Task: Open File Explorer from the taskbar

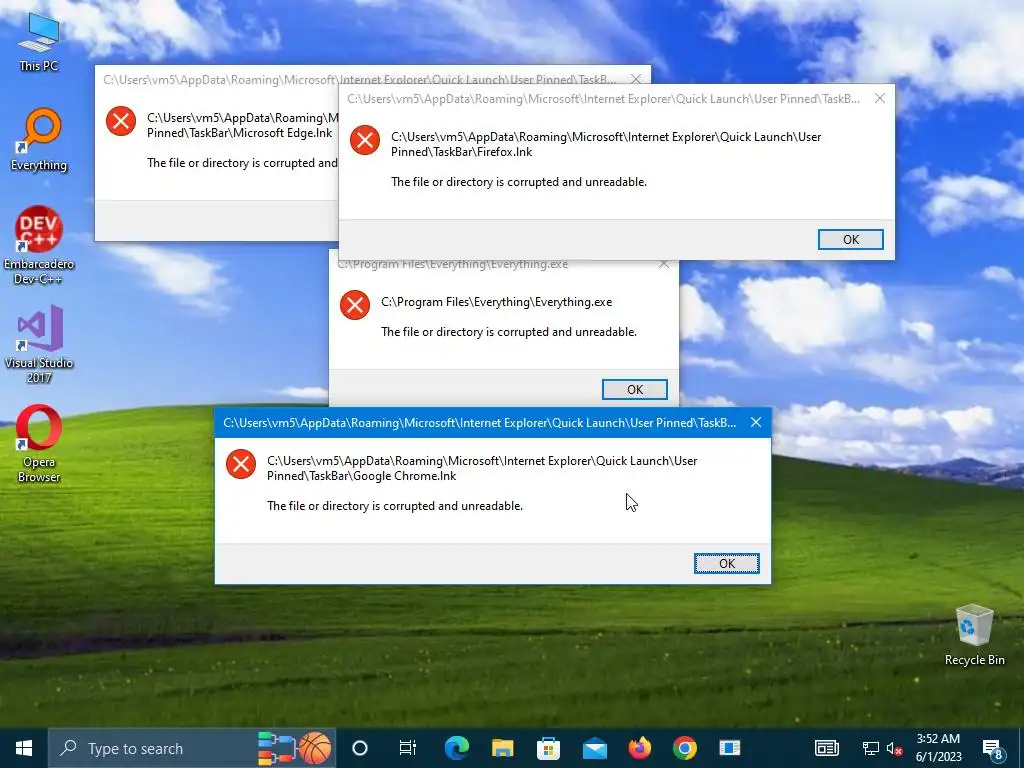Action: pyautogui.click(x=502, y=748)
